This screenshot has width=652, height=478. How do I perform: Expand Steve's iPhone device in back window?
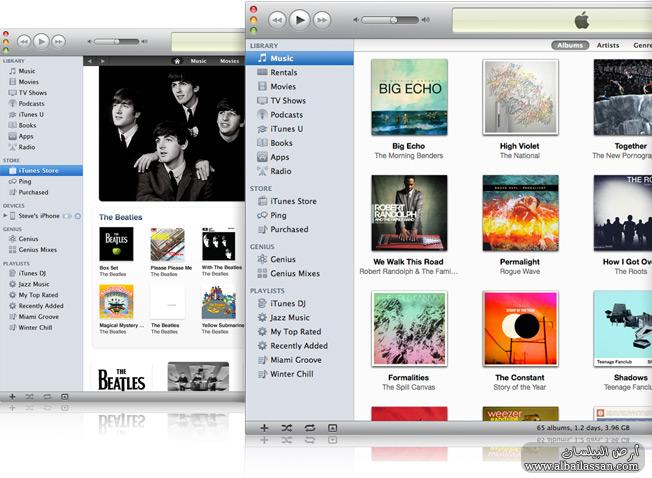(5, 216)
